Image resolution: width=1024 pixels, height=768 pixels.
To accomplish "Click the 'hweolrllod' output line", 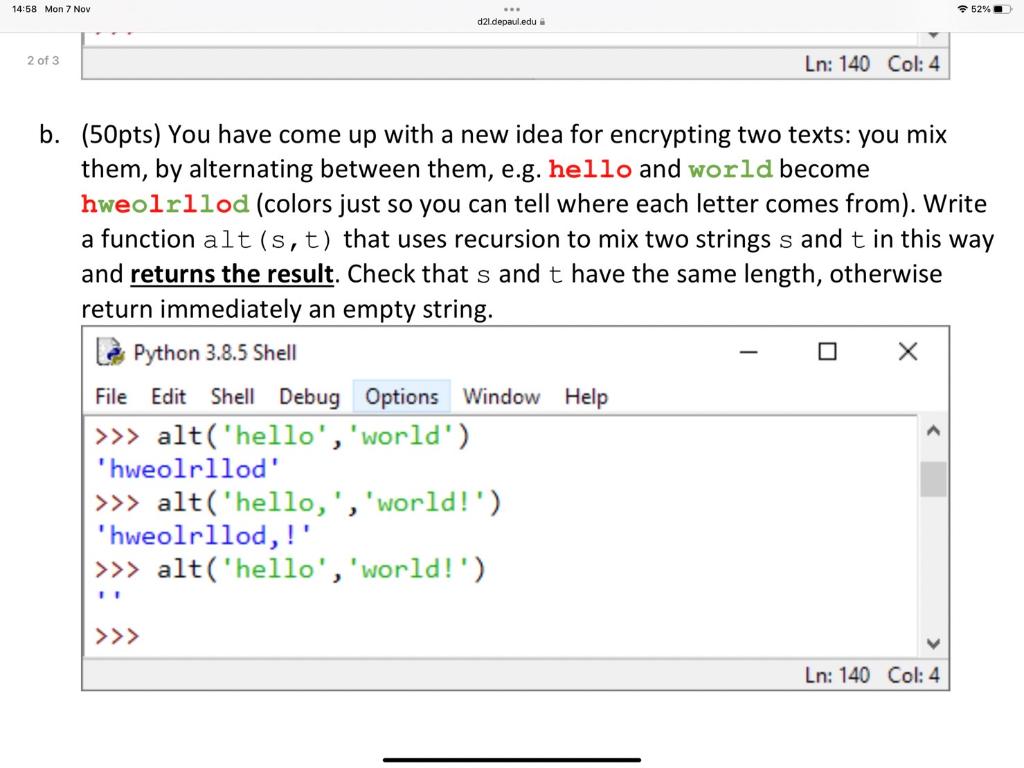I will coord(188,469).
